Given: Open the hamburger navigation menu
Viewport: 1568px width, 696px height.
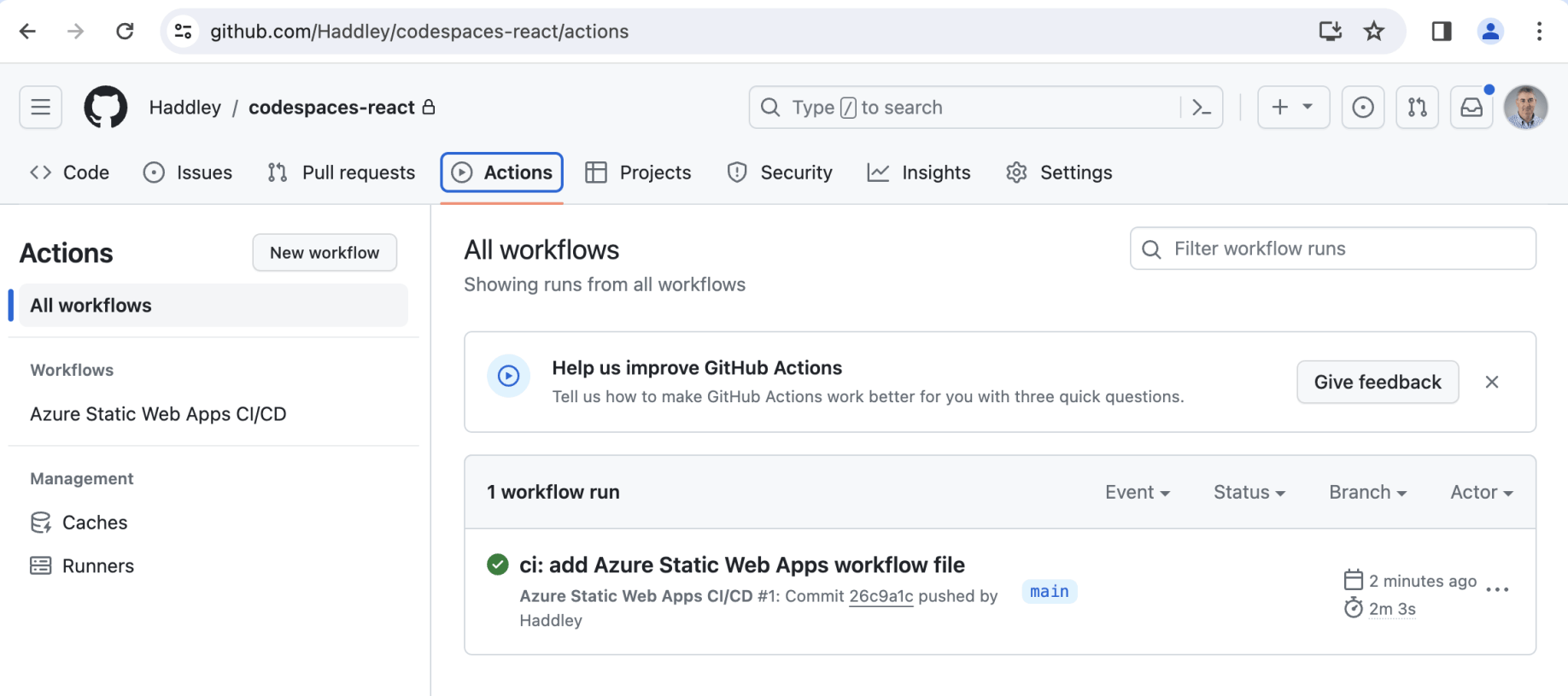Looking at the screenshot, I should tap(41, 108).
